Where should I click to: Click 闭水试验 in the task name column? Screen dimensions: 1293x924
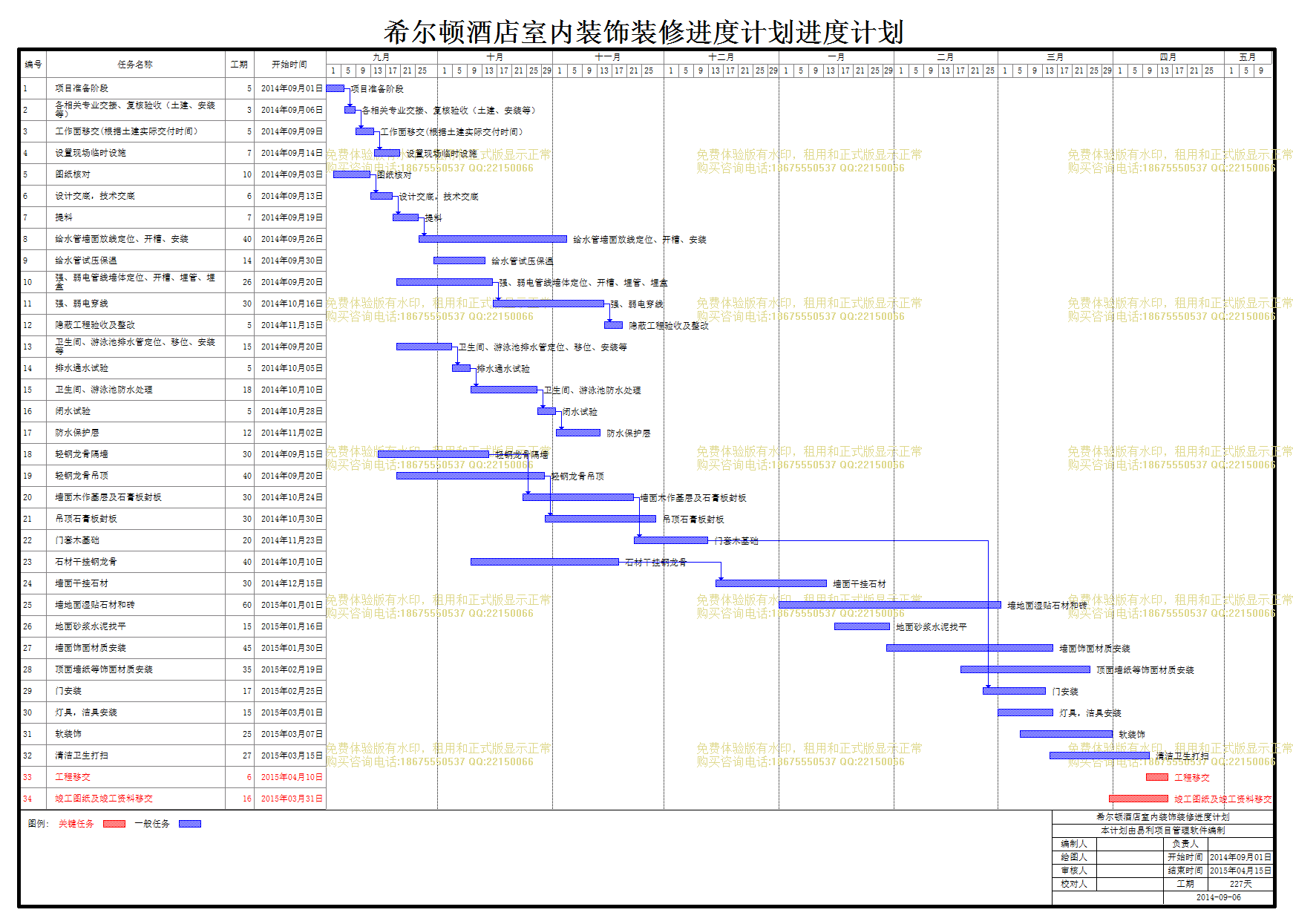pyautogui.click(x=73, y=411)
